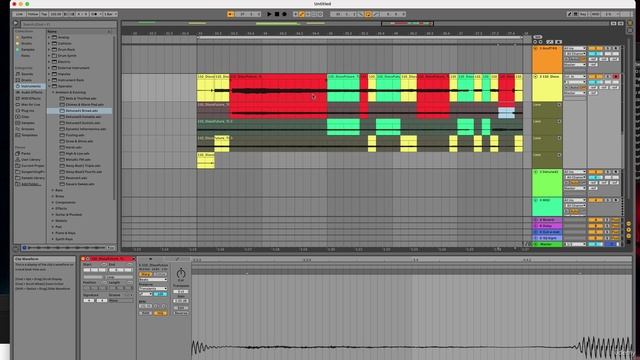This screenshot has width=640, height=360.
Task: Click the red clip title bar in clip view
Action: pyautogui.click(x=107, y=258)
